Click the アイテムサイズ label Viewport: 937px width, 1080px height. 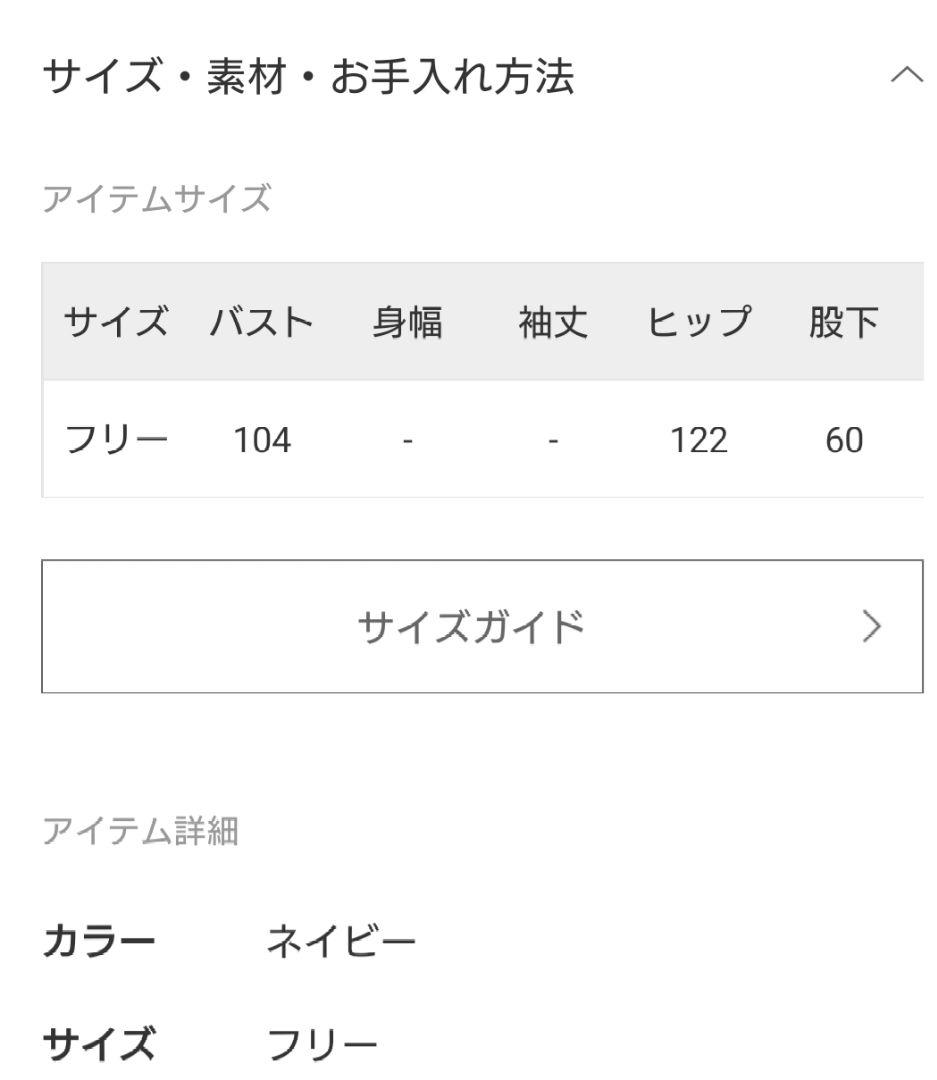(156, 199)
